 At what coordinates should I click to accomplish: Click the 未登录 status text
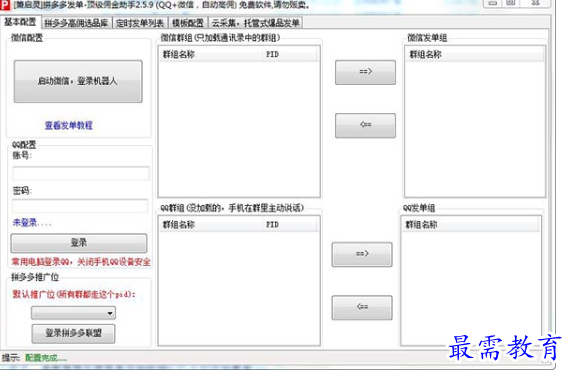tap(32, 223)
